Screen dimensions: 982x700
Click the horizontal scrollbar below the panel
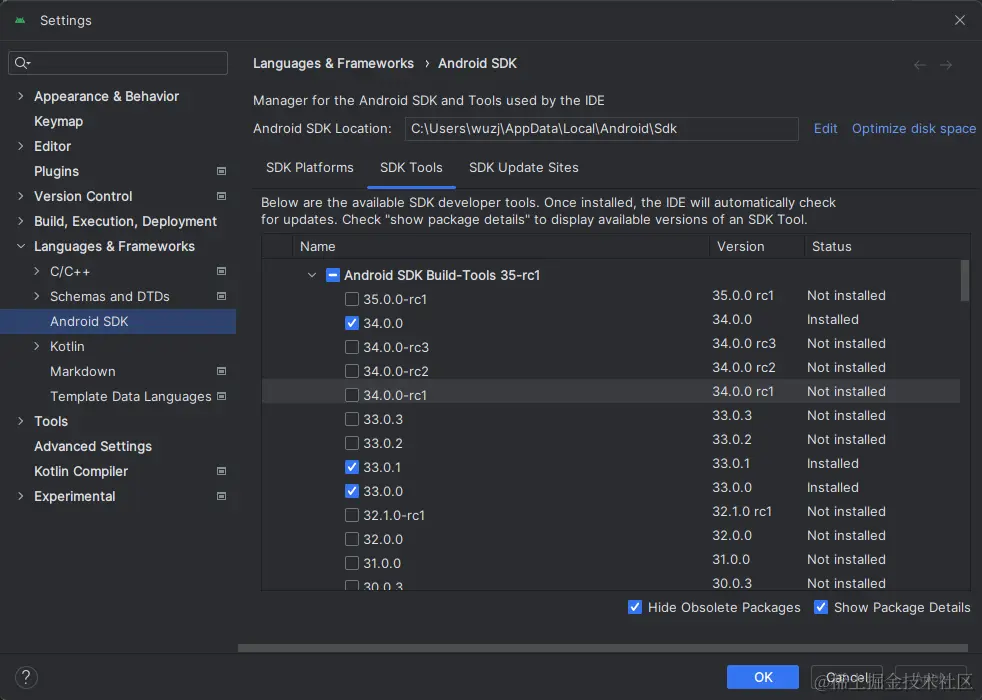coord(603,648)
